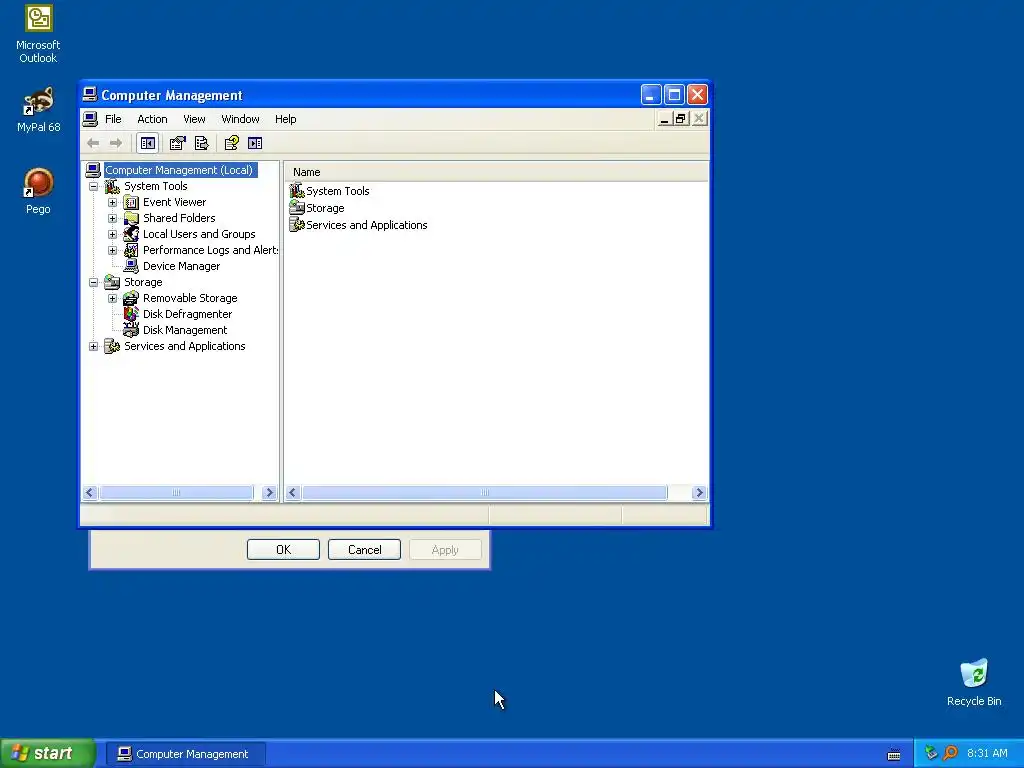Image resolution: width=1024 pixels, height=768 pixels.
Task: Click the Forward arrow toolbar icon
Action: point(116,143)
